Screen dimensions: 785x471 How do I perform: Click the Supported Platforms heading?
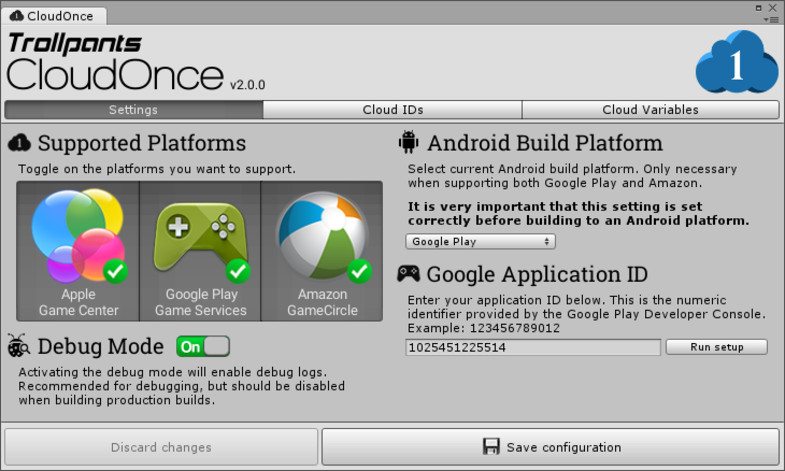[142, 143]
